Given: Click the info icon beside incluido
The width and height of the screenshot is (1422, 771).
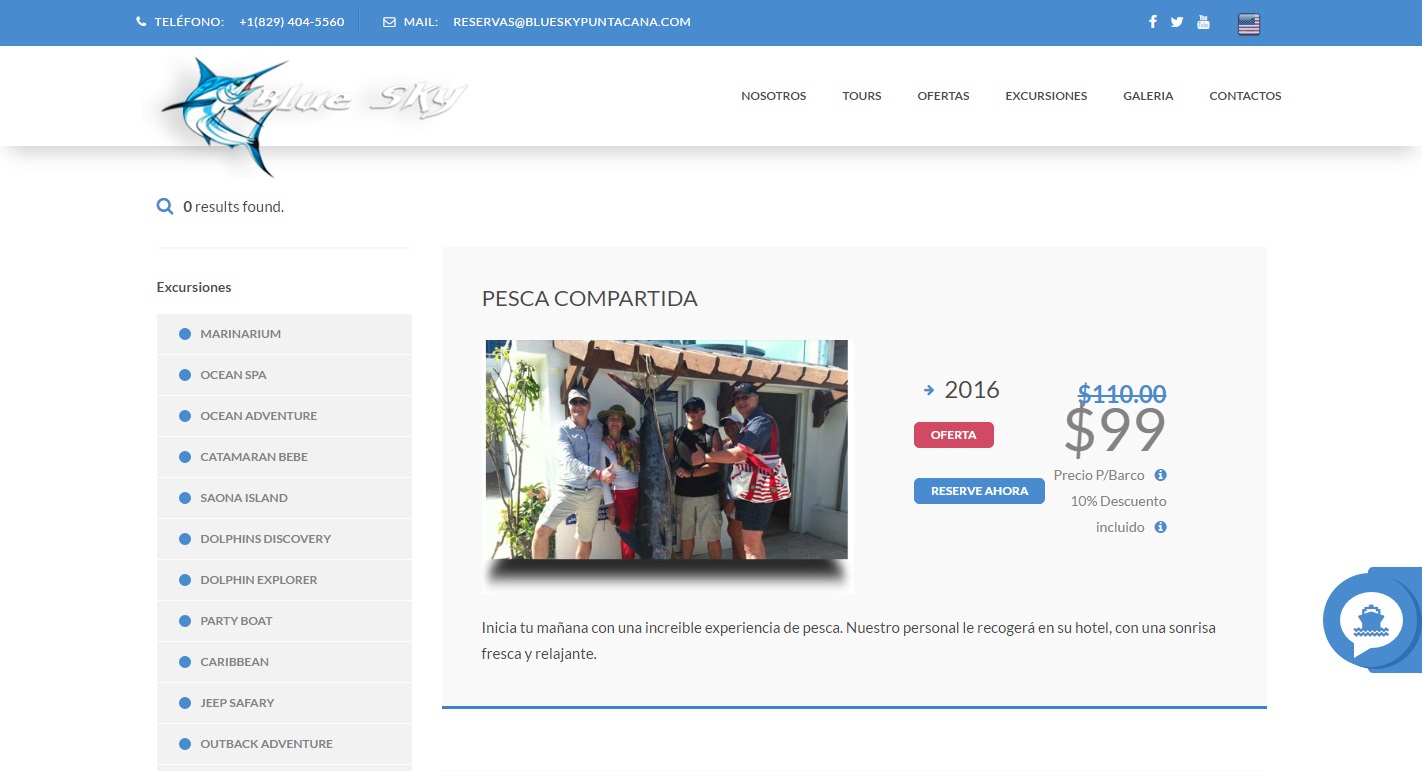Looking at the screenshot, I should 1160,527.
